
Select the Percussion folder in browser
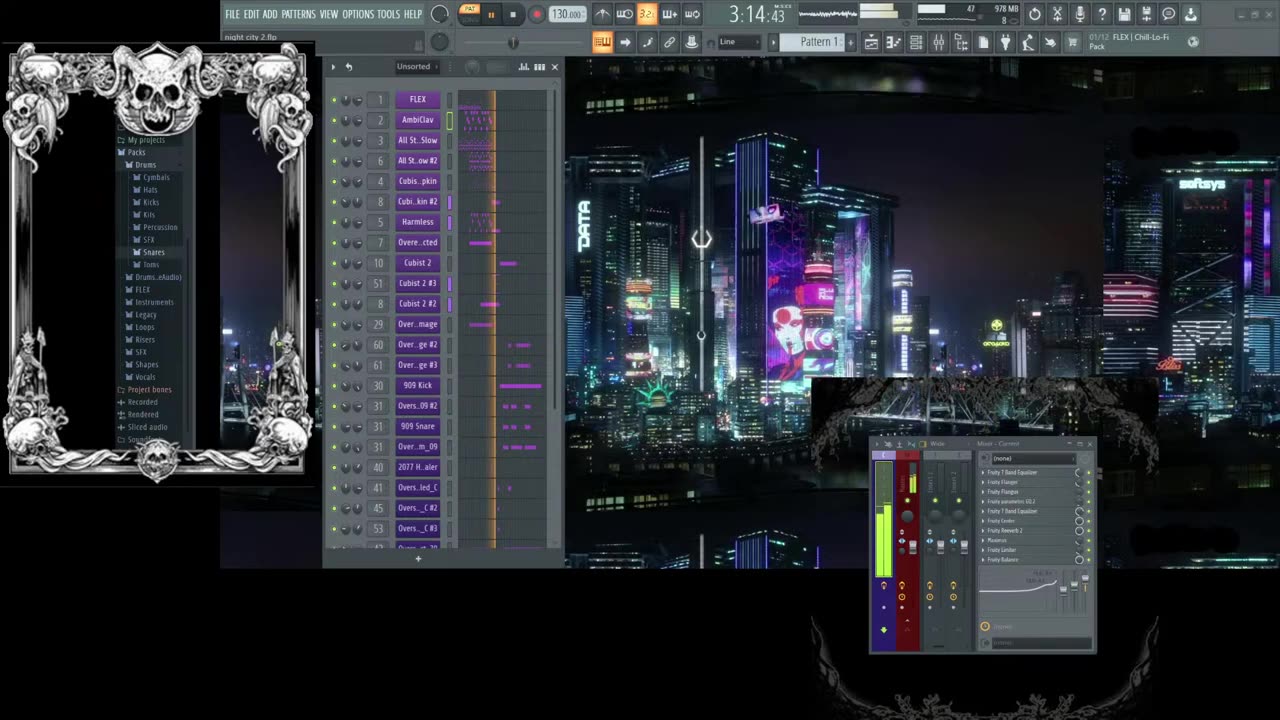click(x=159, y=227)
